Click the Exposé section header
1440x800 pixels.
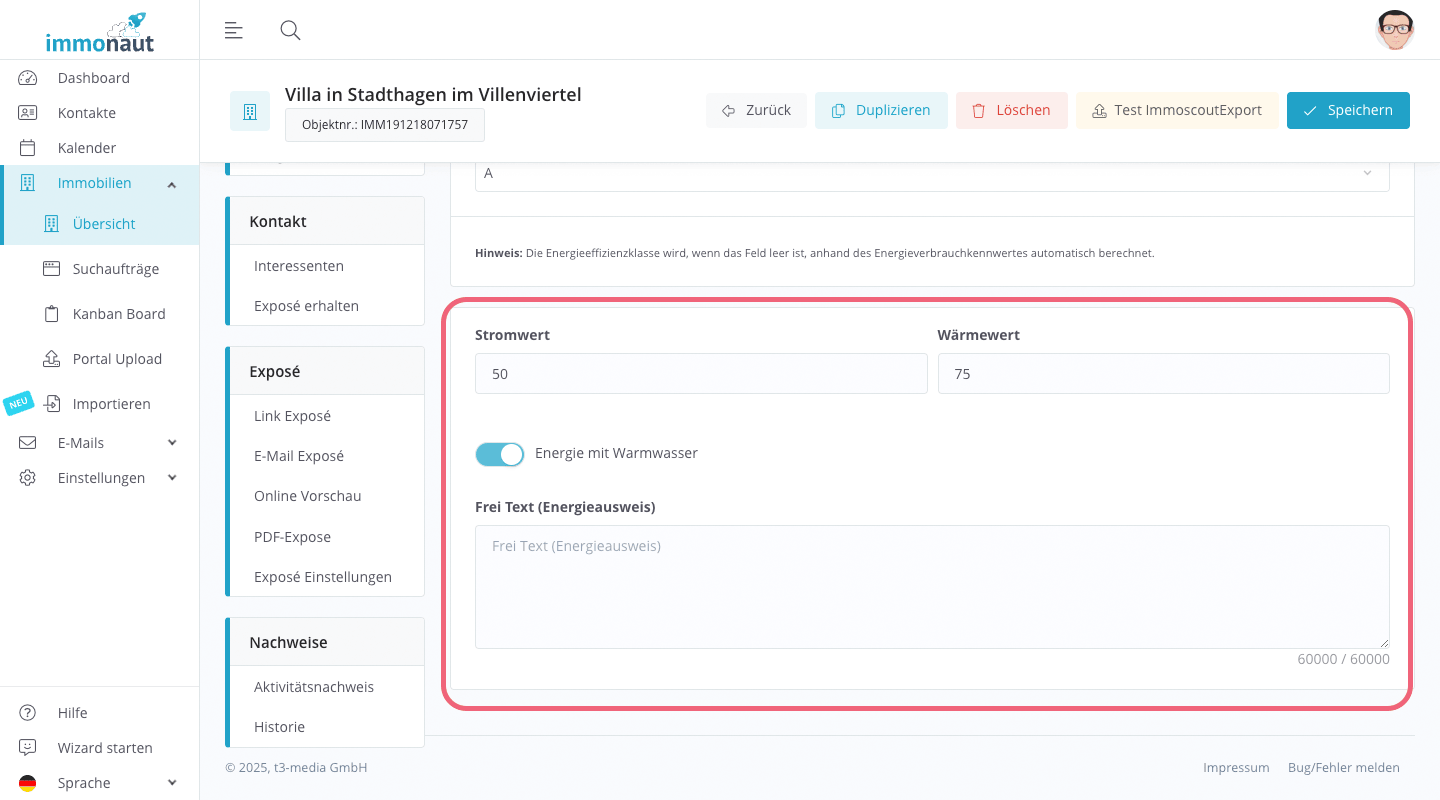[327, 371]
